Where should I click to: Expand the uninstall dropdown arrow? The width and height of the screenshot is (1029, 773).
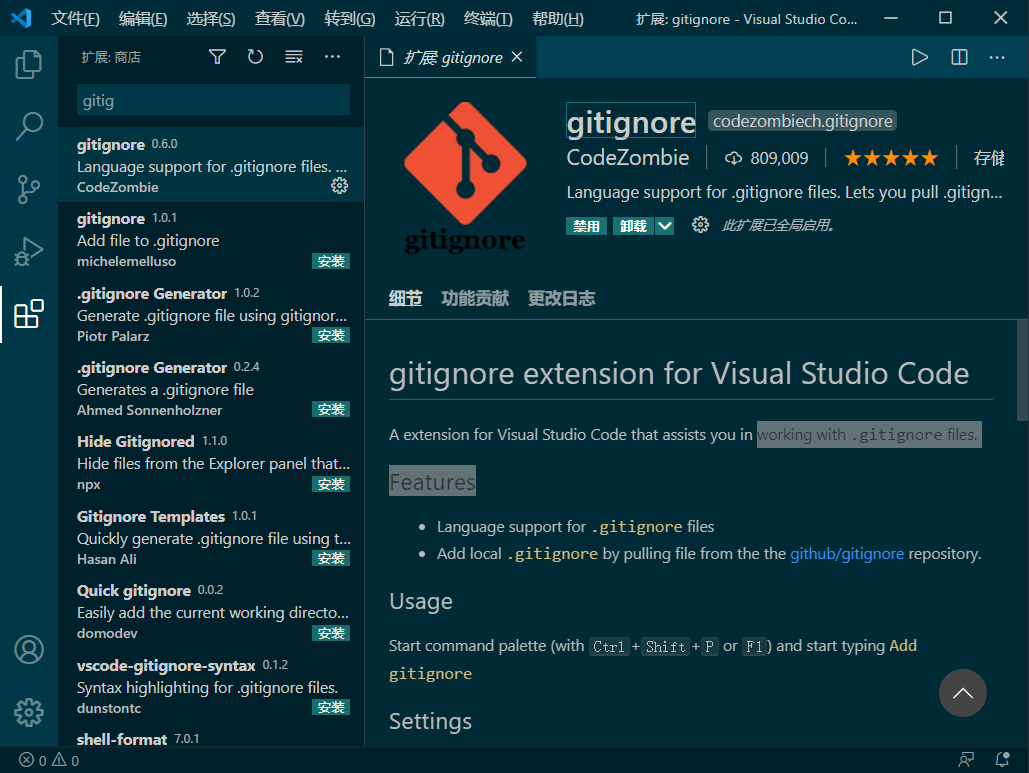pyautogui.click(x=665, y=226)
